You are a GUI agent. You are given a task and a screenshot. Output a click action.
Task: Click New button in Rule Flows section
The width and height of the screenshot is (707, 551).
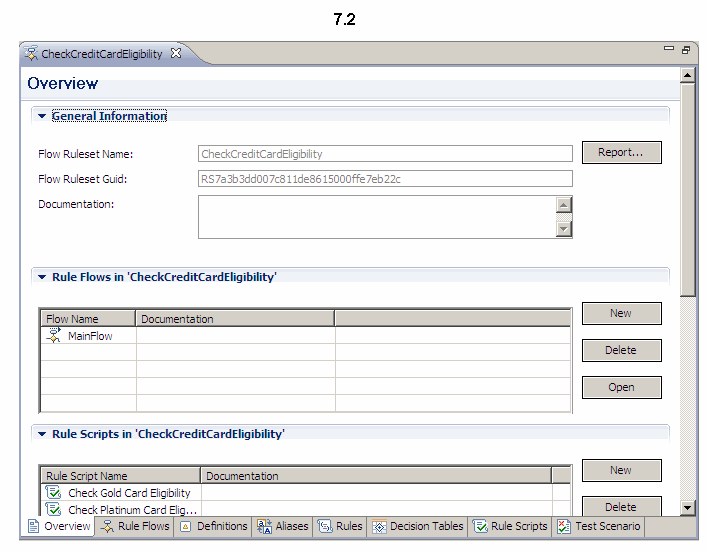pos(621,313)
